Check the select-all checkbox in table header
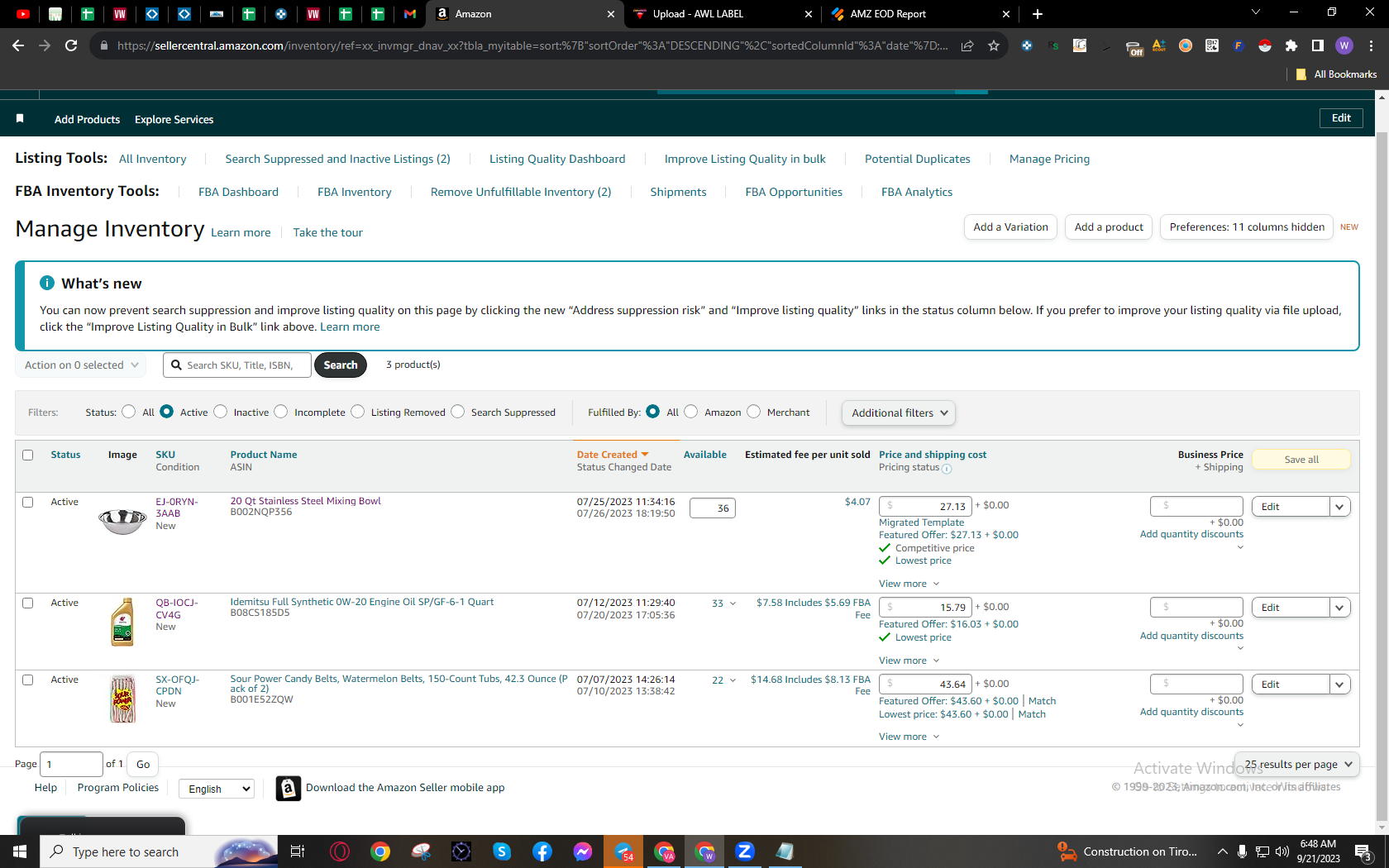This screenshot has height=868, width=1389. [x=28, y=455]
